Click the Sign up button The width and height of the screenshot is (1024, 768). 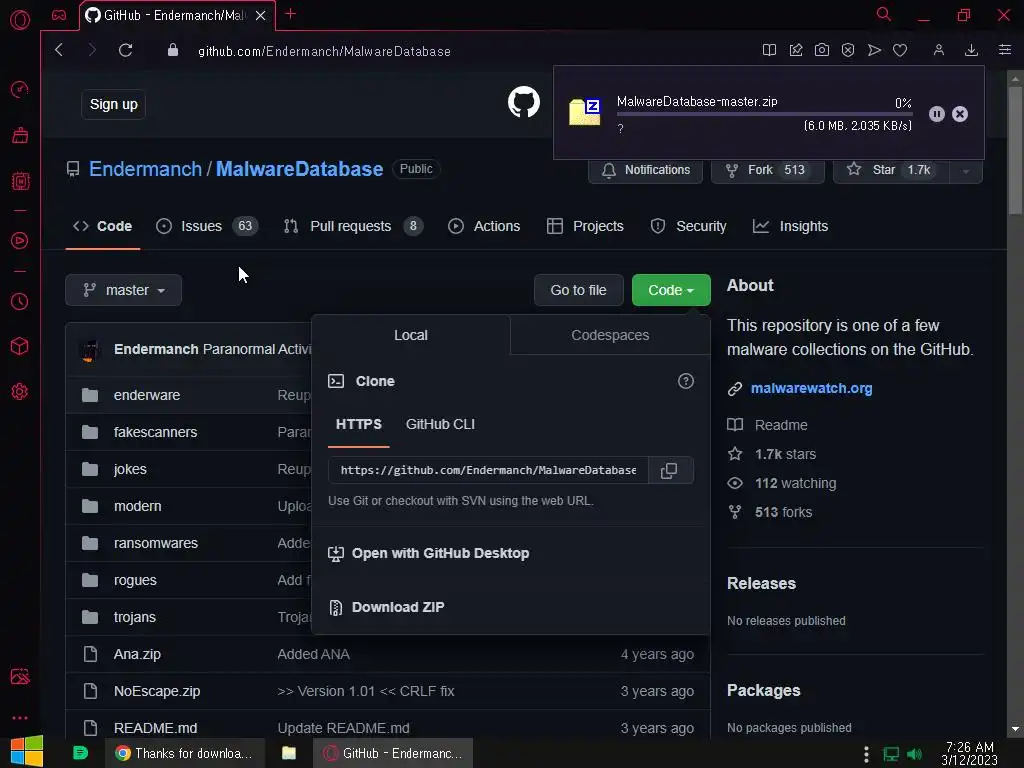pyautogui.click(x=114, y=104)
